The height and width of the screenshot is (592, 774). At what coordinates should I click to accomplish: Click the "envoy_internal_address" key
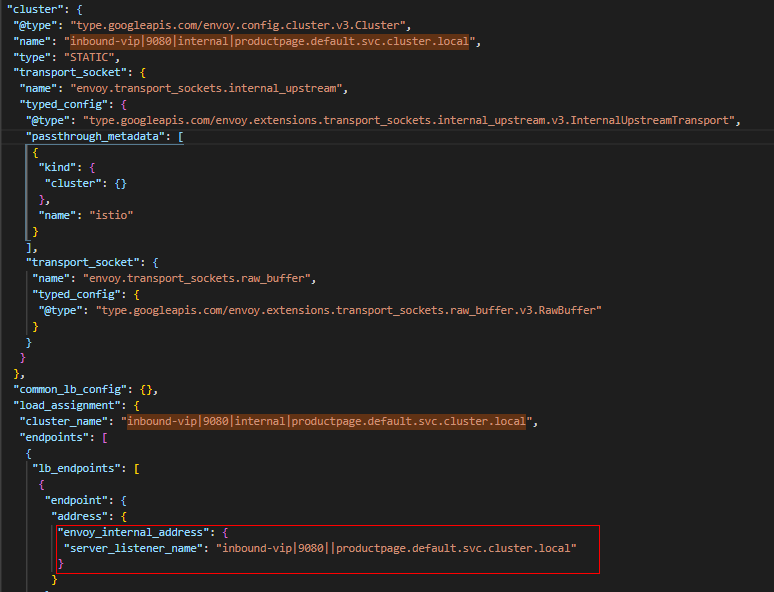(x=133, y=532)
